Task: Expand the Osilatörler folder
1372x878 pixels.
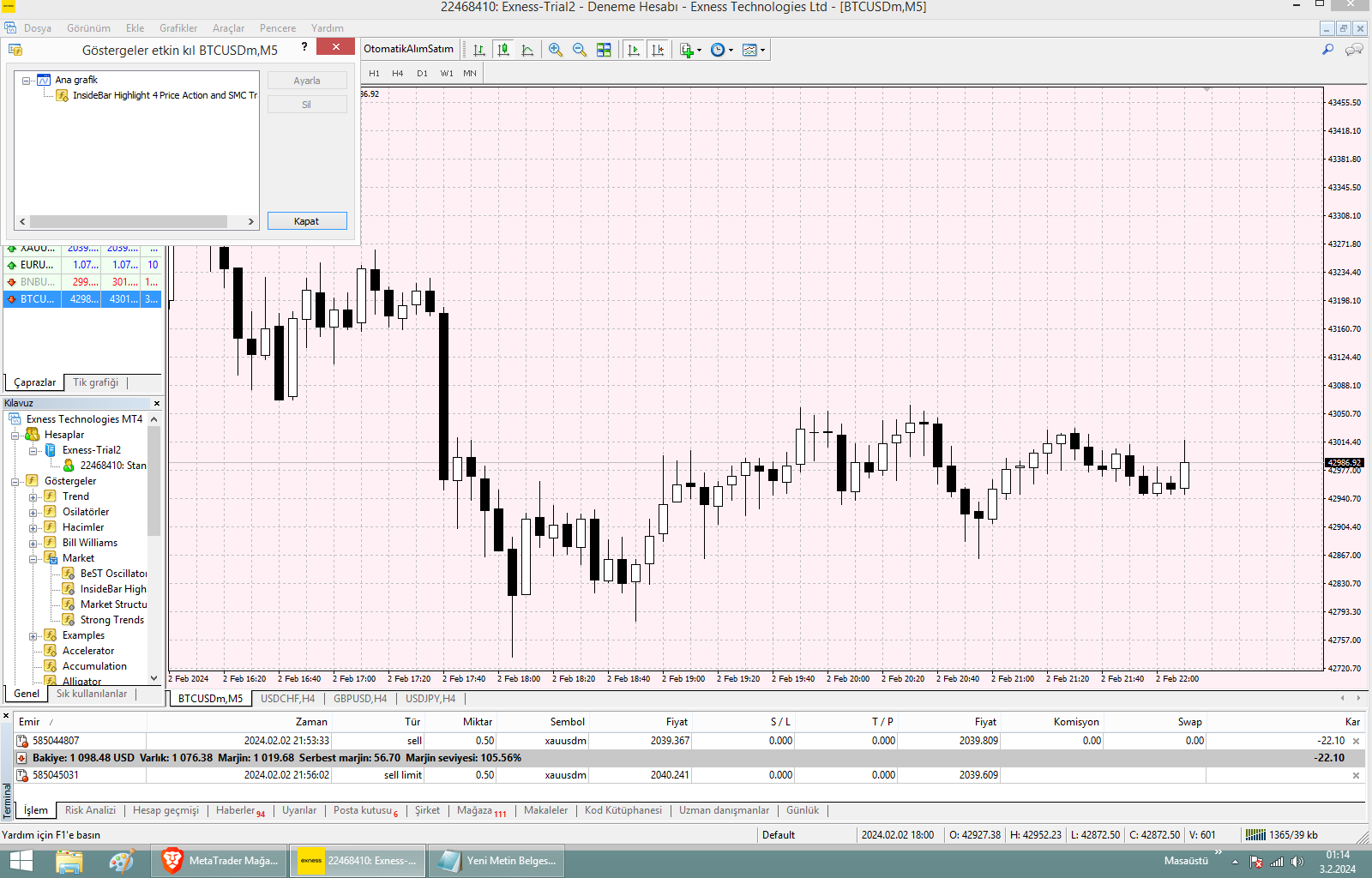Action: click(33, 513)
